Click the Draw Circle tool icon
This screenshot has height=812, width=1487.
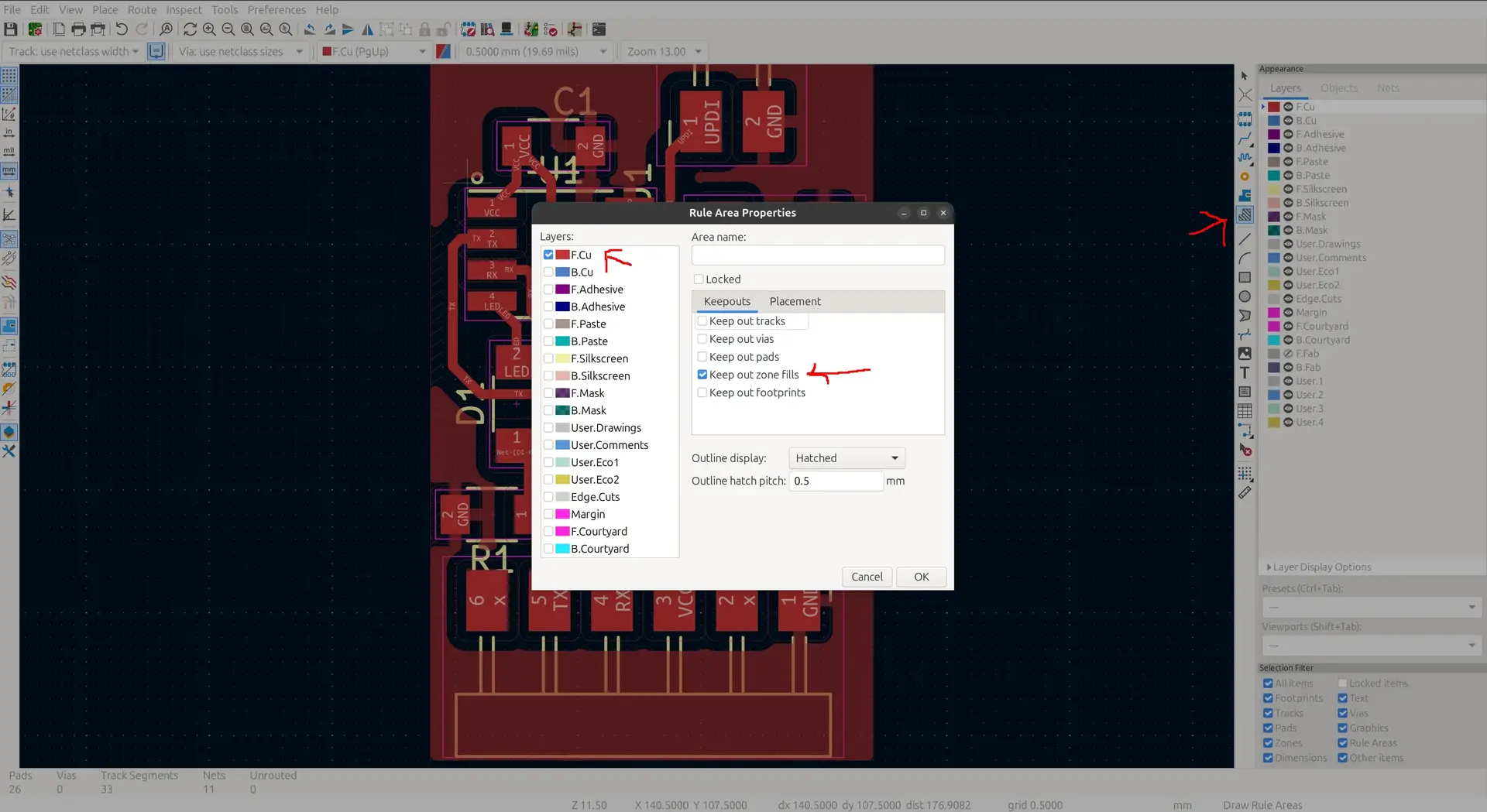tap(1245, 296)
